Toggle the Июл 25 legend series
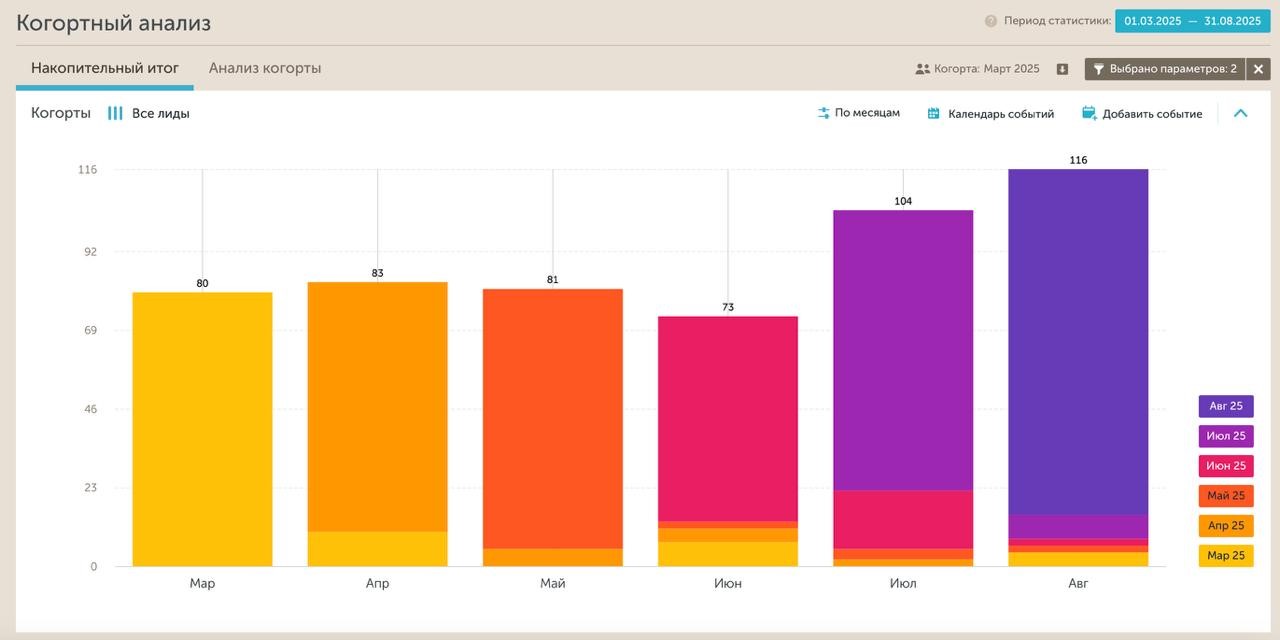The image size is (1280, 640). tap(1225, 436)
